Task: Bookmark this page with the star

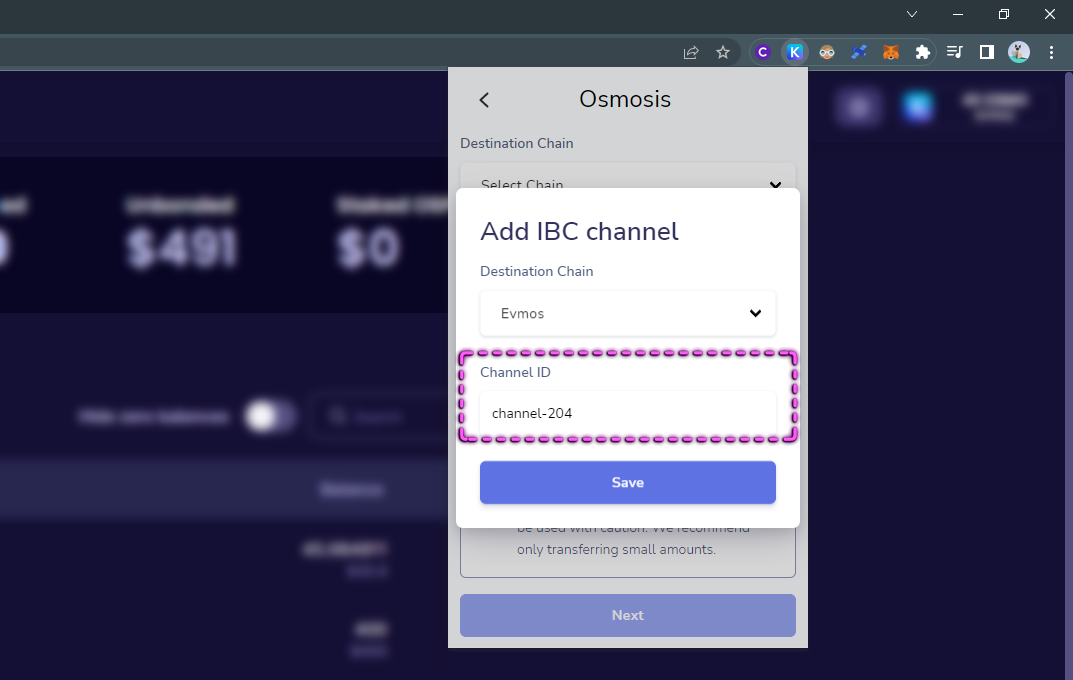Action: coord(723,52)
